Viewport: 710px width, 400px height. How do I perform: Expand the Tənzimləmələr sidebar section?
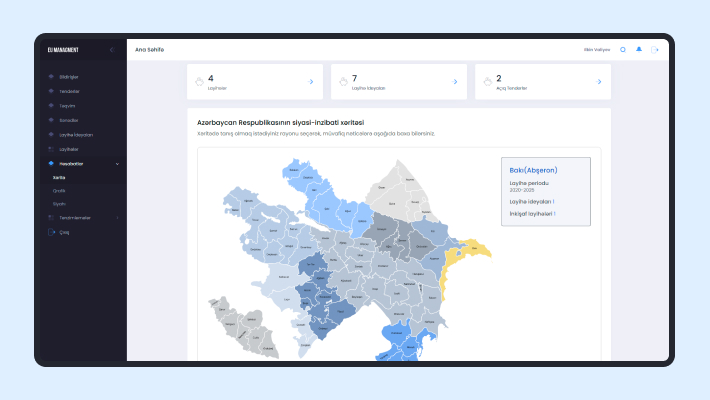point(117,217)
